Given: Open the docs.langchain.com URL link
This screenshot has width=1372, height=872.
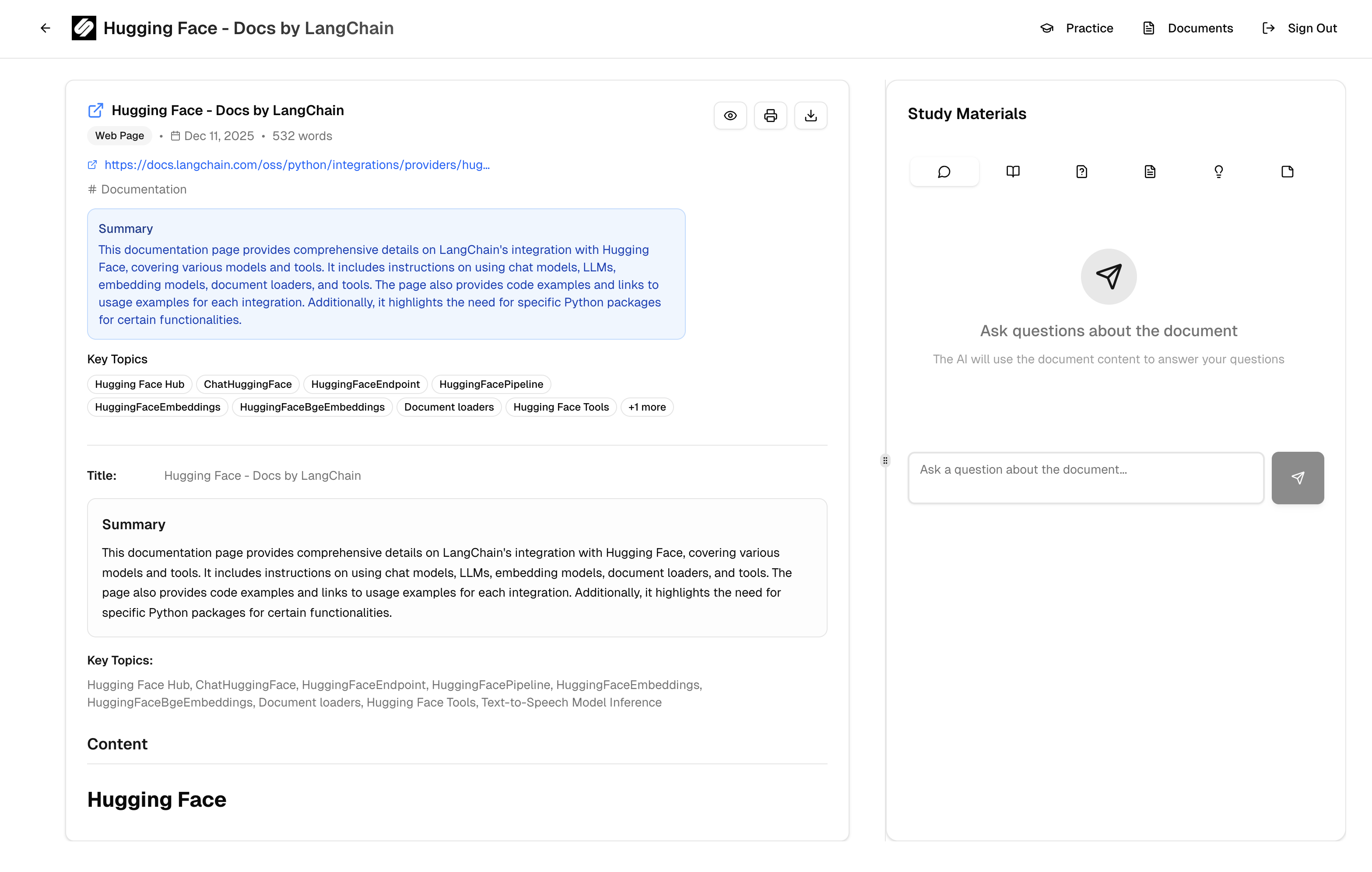Looking at the screenshot, I should (x=296, y=165).
